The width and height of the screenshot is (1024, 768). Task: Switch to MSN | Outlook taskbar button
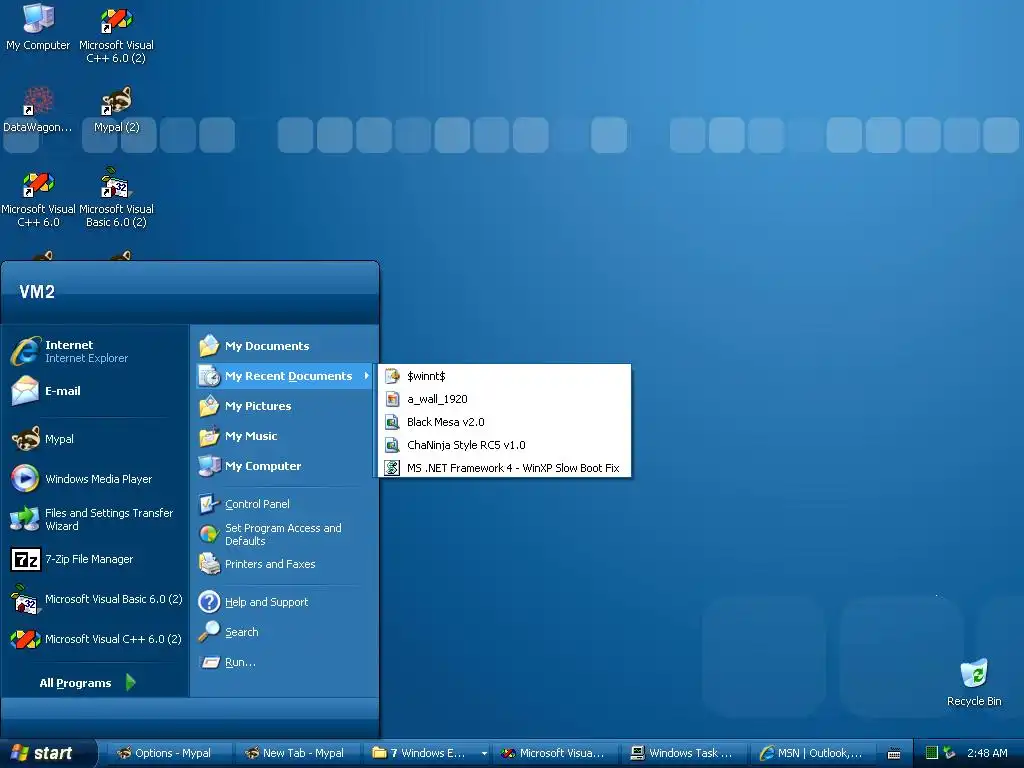click(x=813, y=754)
